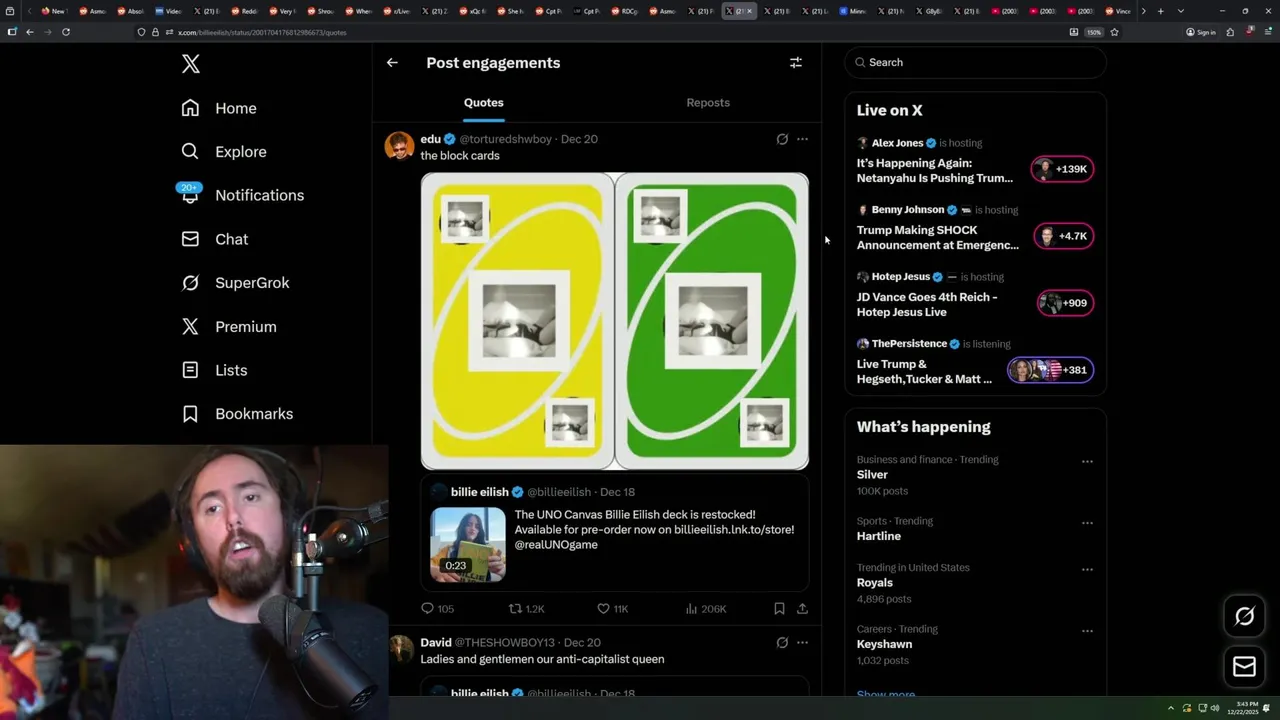
Task: Join Benny Johnson live space +4.7K
Action: point(1063,236)
